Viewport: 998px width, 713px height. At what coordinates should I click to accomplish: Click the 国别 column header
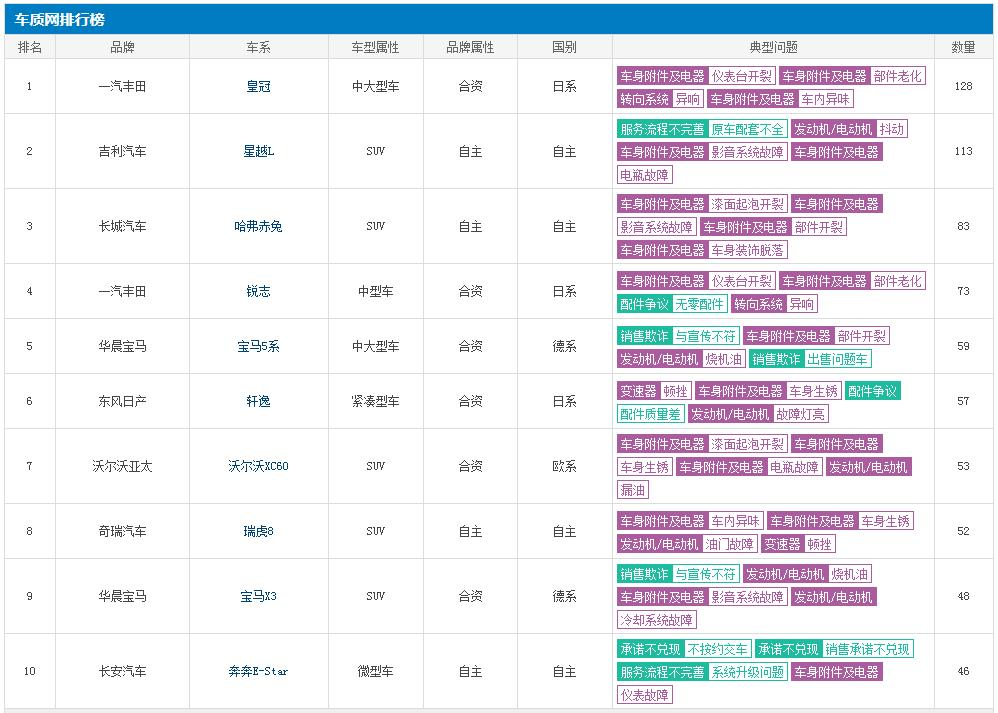coord(565,47)
